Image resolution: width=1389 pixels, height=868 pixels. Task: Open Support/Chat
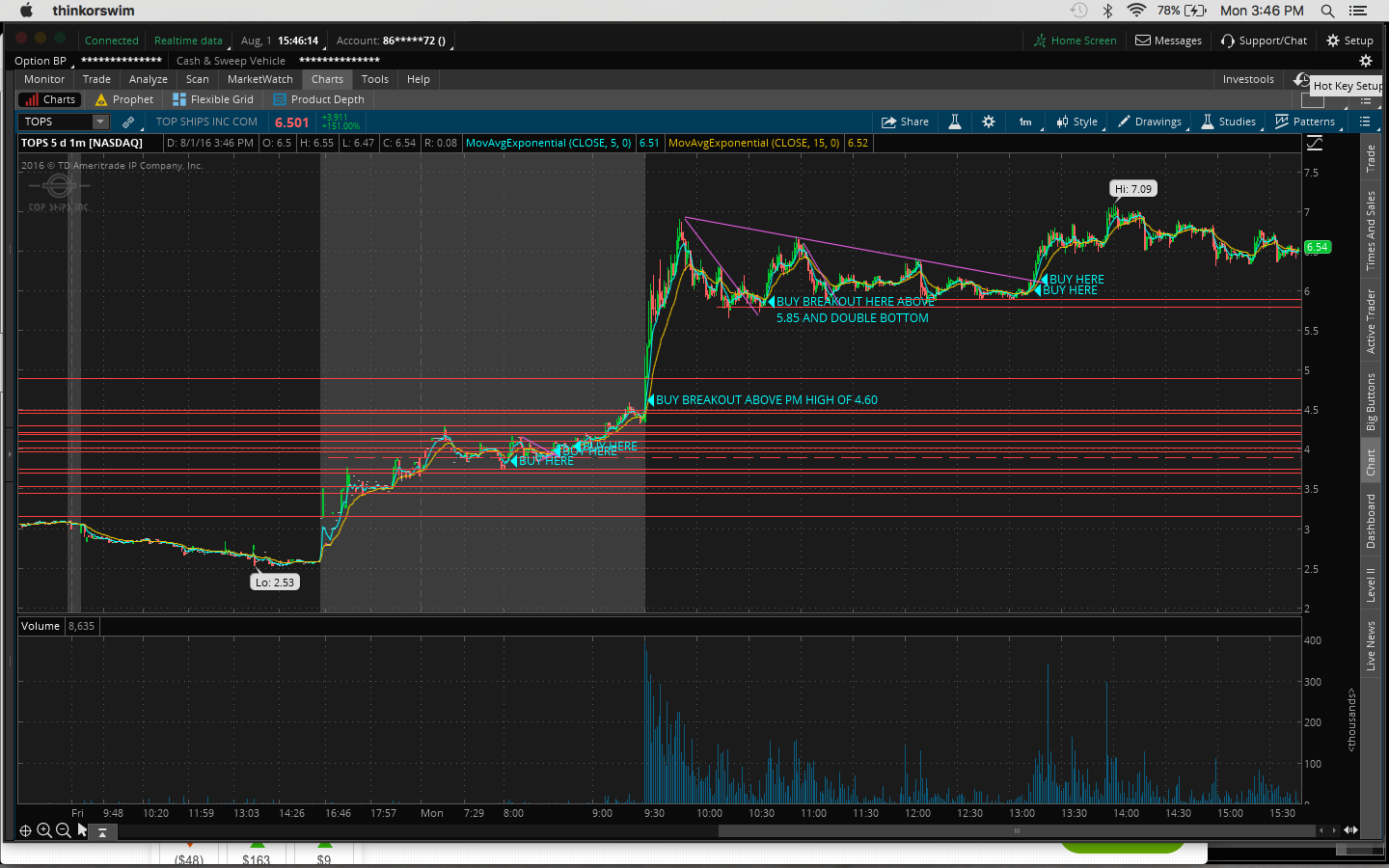(x=1264, y=41)
